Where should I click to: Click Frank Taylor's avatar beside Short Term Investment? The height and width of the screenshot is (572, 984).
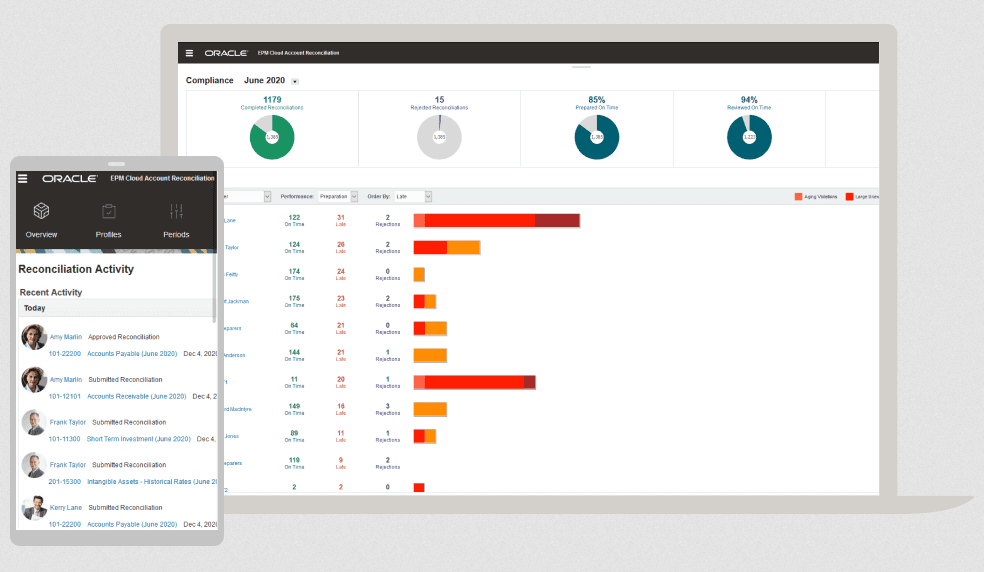(34, 423)
